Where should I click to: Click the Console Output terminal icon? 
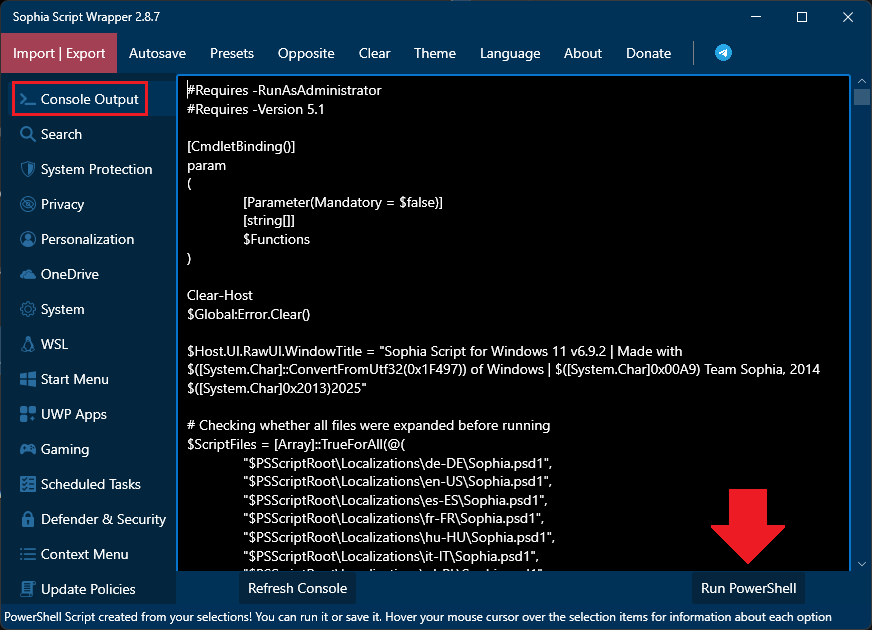[28, 99]
